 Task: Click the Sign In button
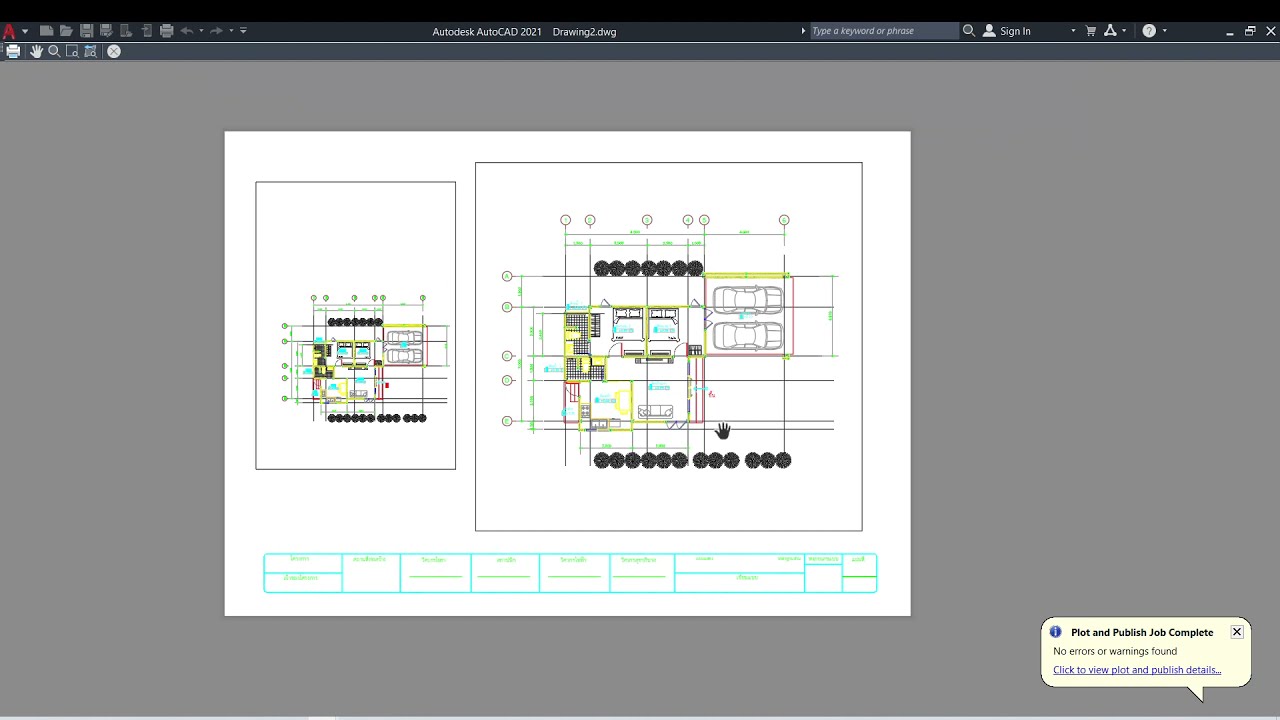(1007, 31)
